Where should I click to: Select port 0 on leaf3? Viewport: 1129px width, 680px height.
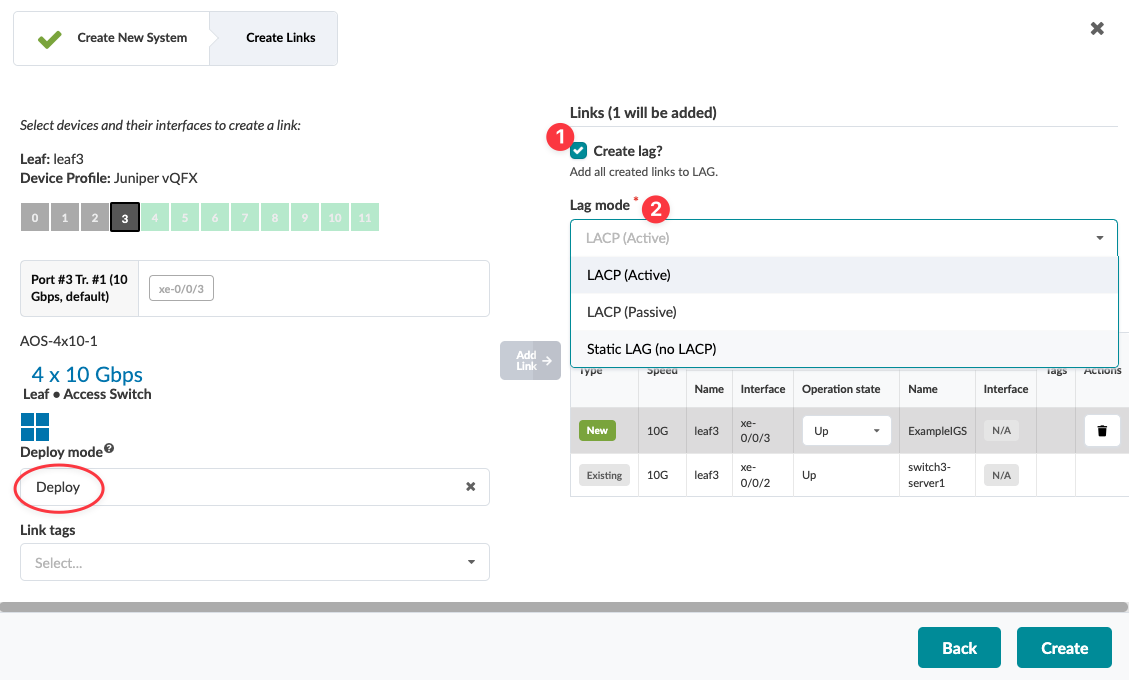click(x=35, y=218)
